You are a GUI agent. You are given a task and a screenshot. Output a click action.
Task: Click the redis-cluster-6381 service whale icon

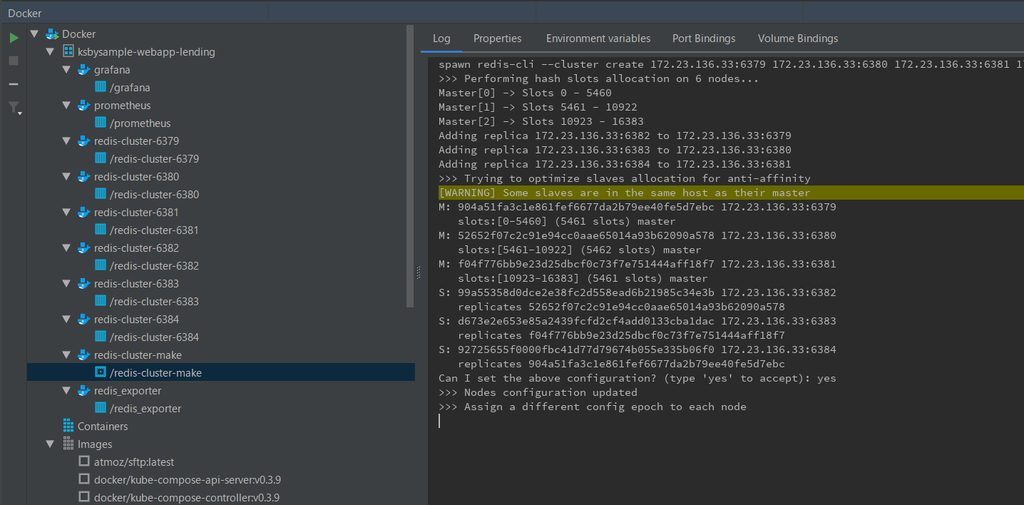coord(84,212)
